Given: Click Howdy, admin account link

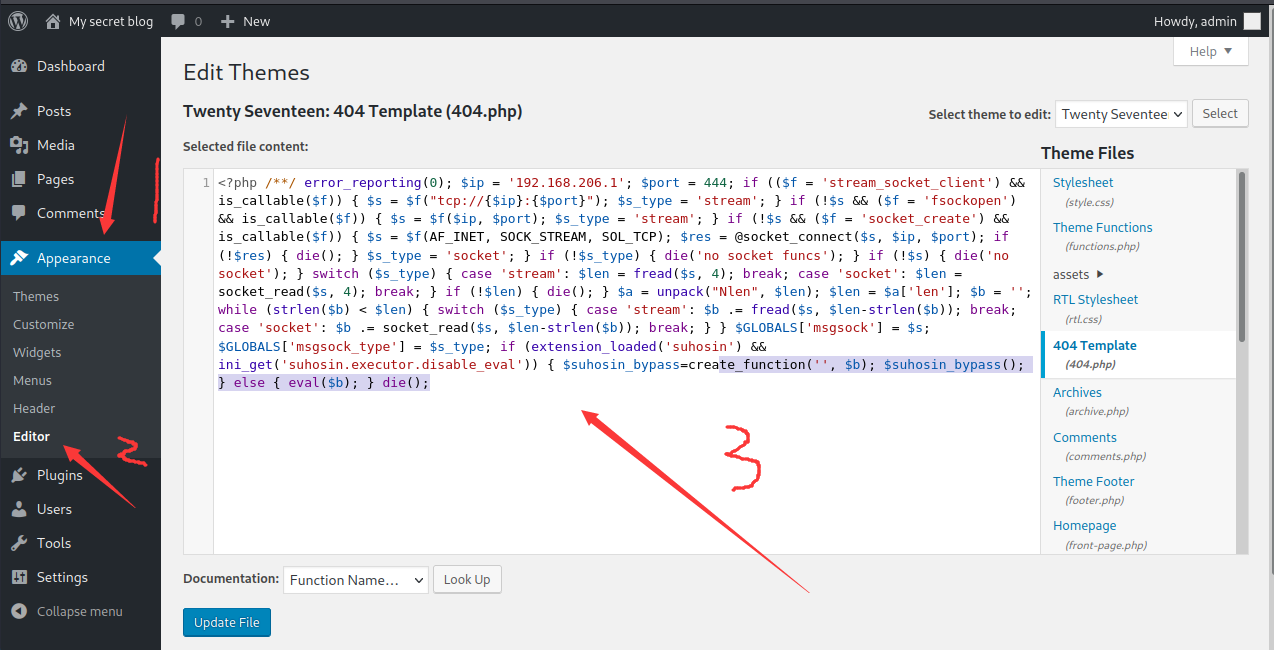Looking at the screenshot, I should pyautogui.click(x=1195, y=21).
